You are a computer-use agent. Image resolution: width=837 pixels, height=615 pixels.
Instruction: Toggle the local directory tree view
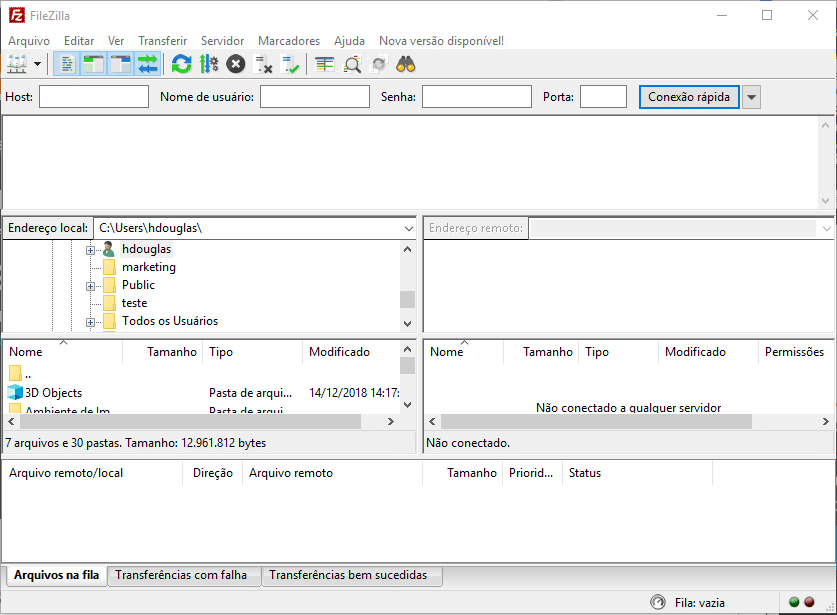coord(94,65)
